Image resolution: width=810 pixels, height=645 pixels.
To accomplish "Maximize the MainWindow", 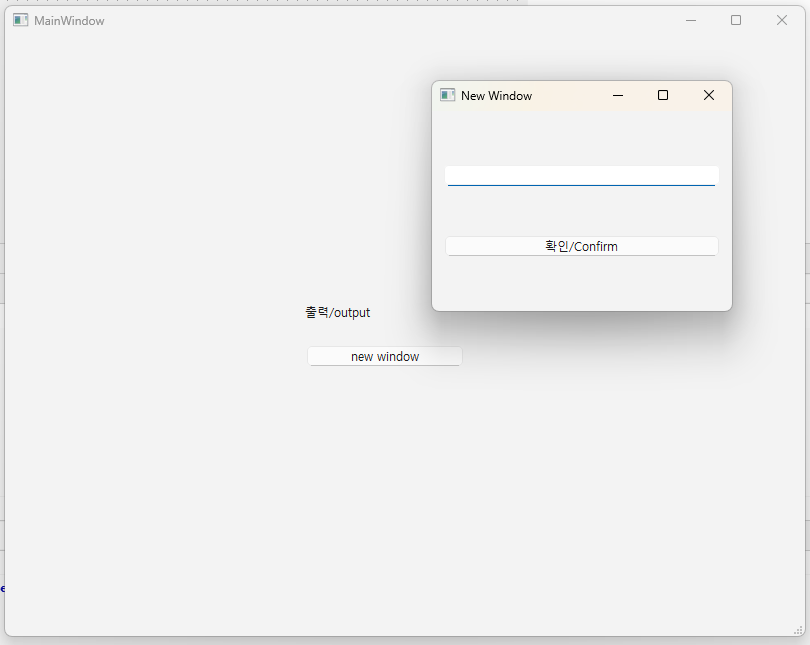I will point(736,20).
